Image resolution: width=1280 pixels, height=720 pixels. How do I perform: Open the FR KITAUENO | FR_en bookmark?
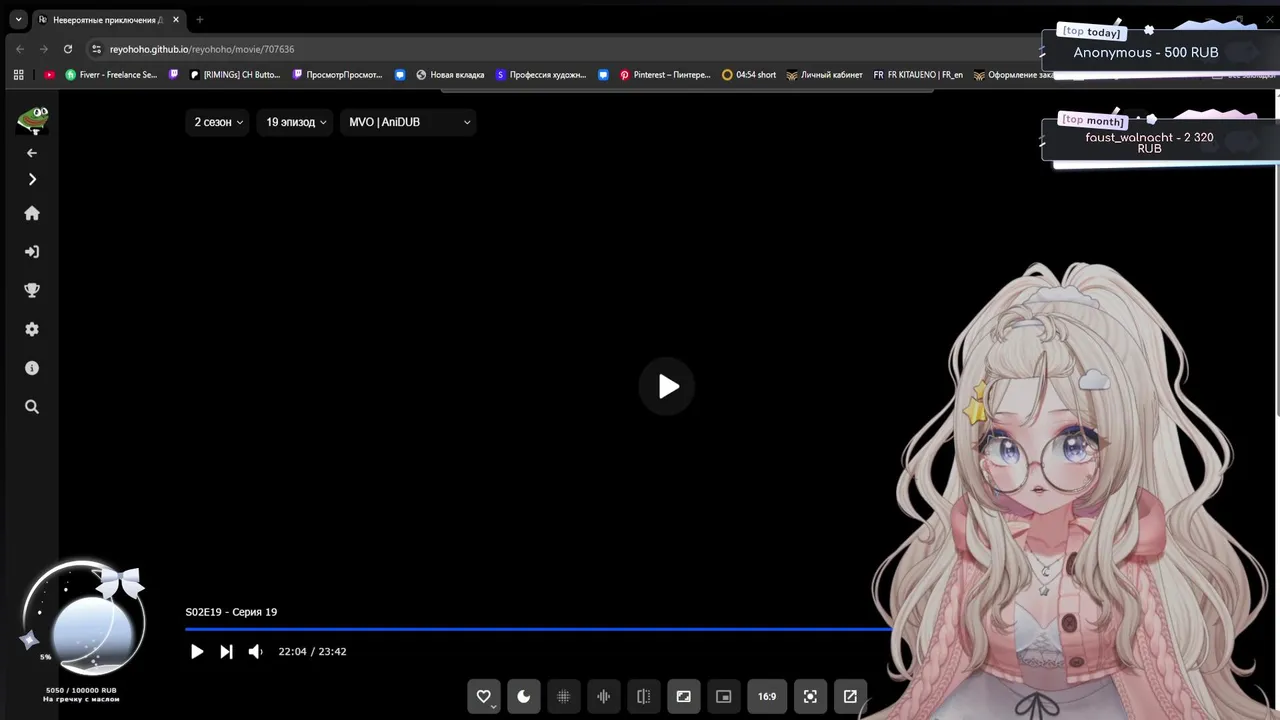pos(918,75)
